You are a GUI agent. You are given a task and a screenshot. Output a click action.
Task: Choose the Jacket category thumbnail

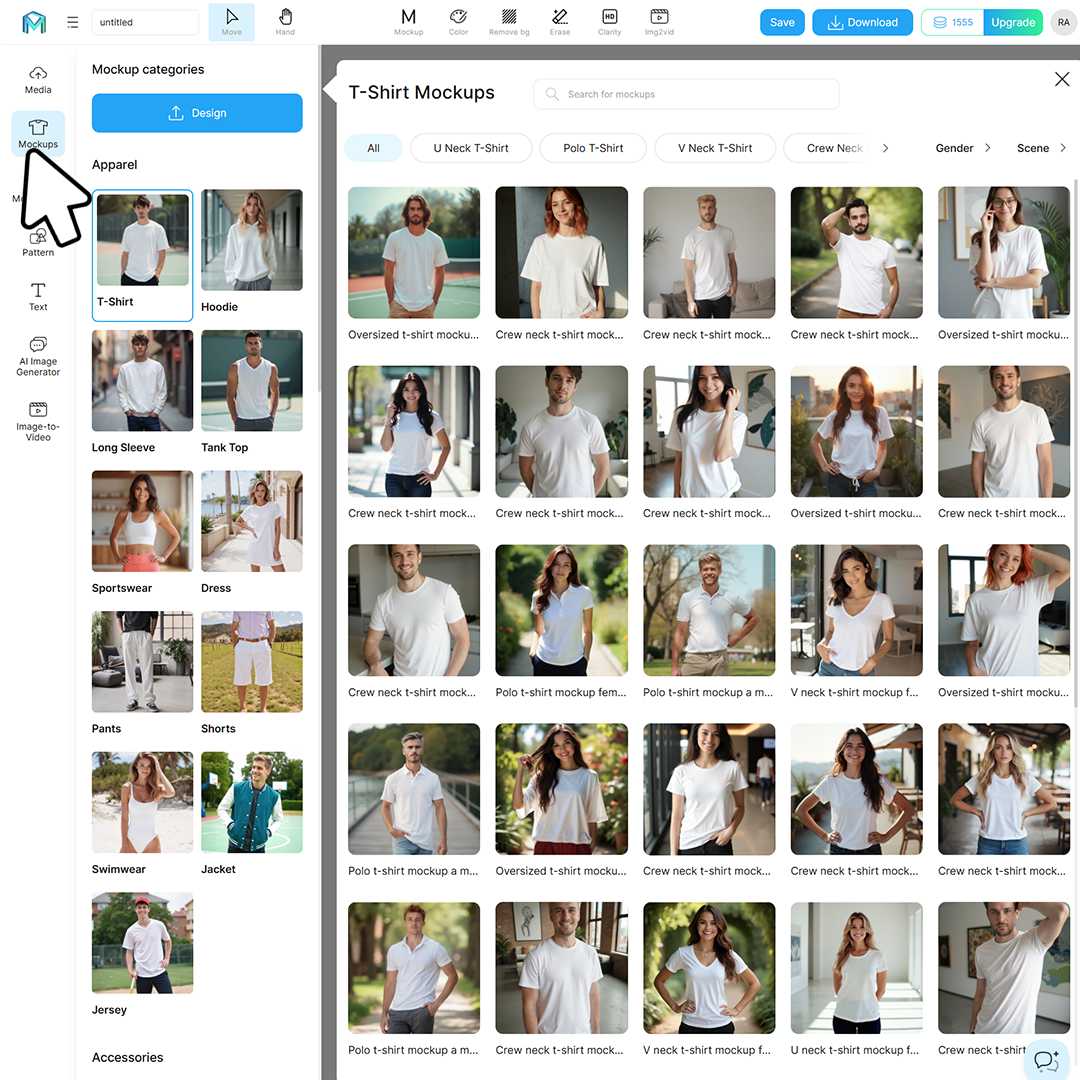(x=251, y=802)
